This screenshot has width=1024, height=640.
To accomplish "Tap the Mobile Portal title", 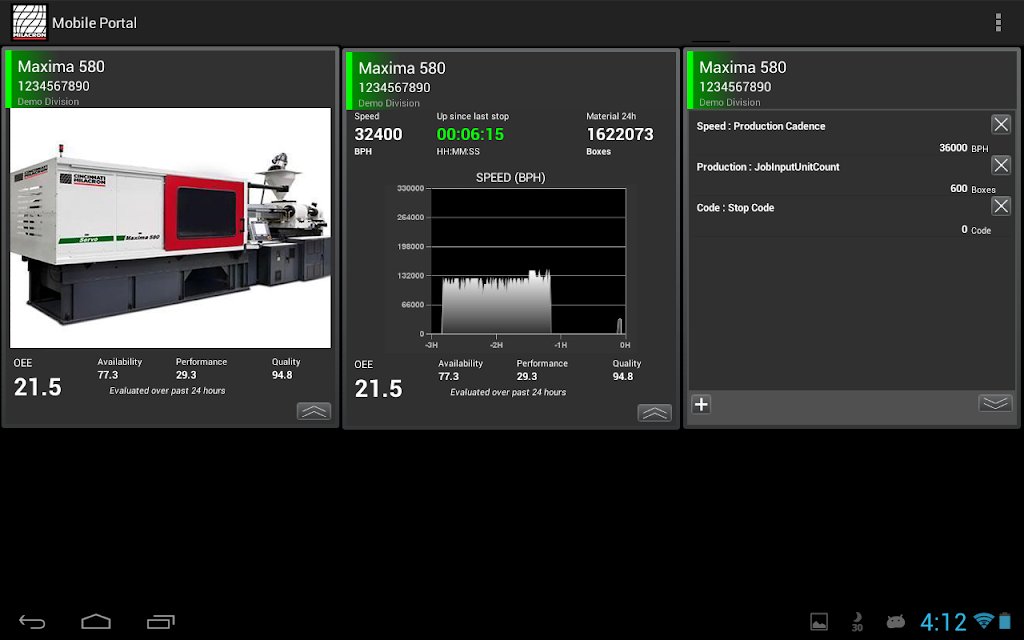I will coord(95,23).
